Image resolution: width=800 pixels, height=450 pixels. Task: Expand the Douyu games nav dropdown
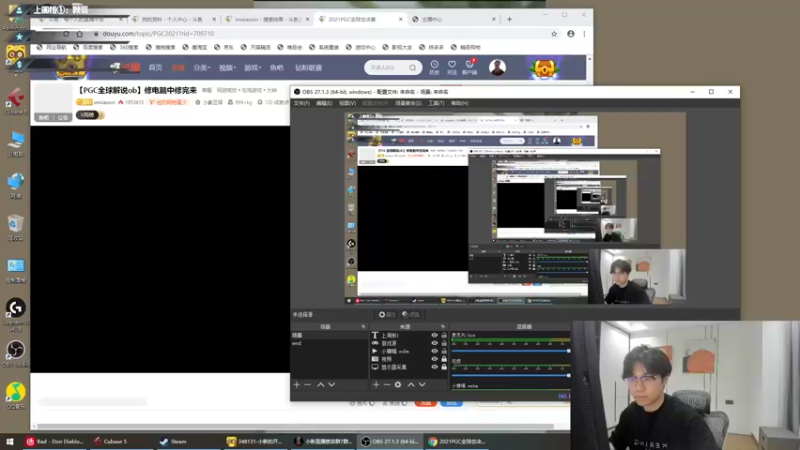click(253, 67)
